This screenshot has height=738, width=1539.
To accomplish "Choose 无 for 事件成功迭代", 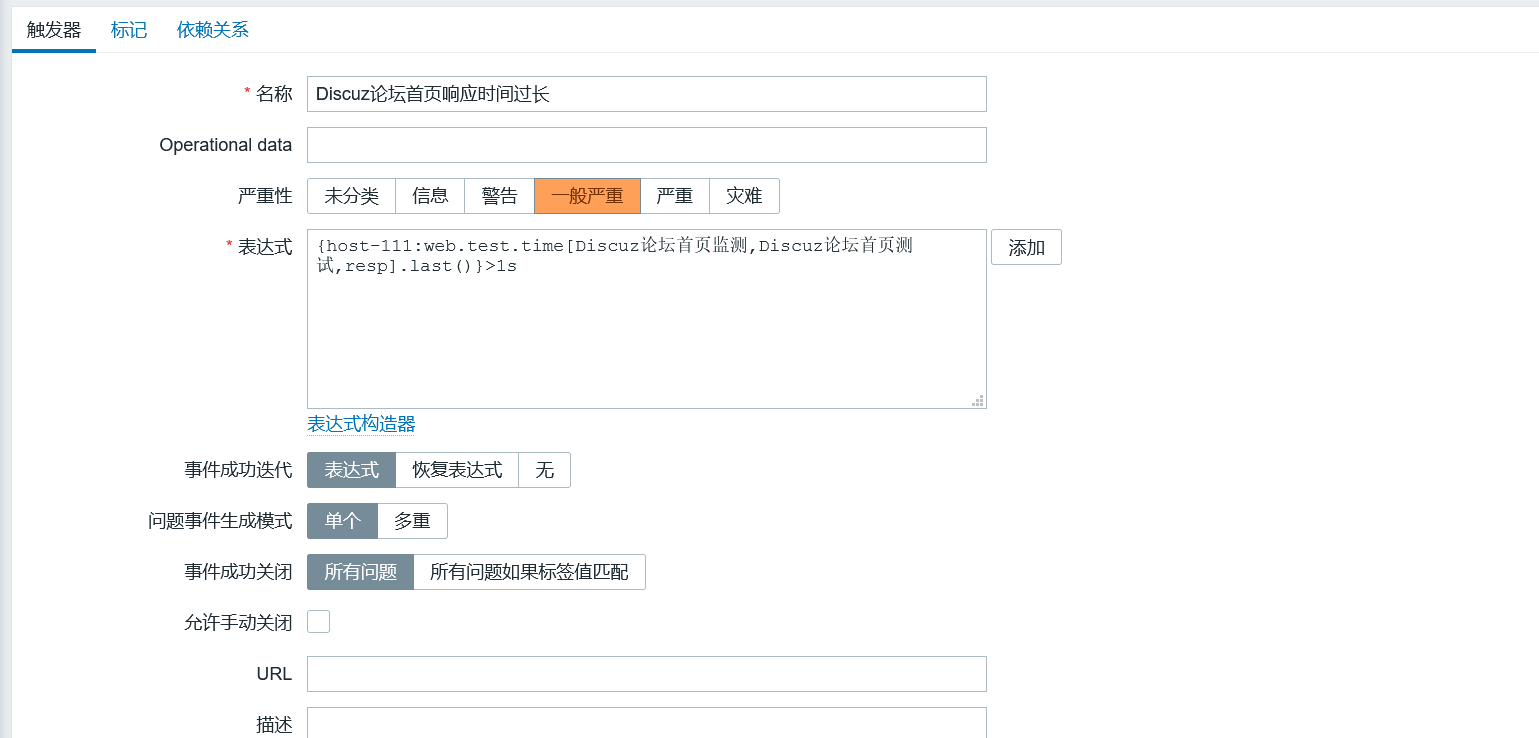I will [x=544, y=470].
